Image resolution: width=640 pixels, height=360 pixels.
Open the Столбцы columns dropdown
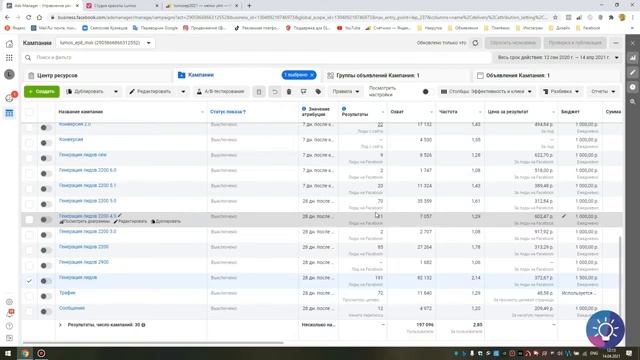click(486, 92)
